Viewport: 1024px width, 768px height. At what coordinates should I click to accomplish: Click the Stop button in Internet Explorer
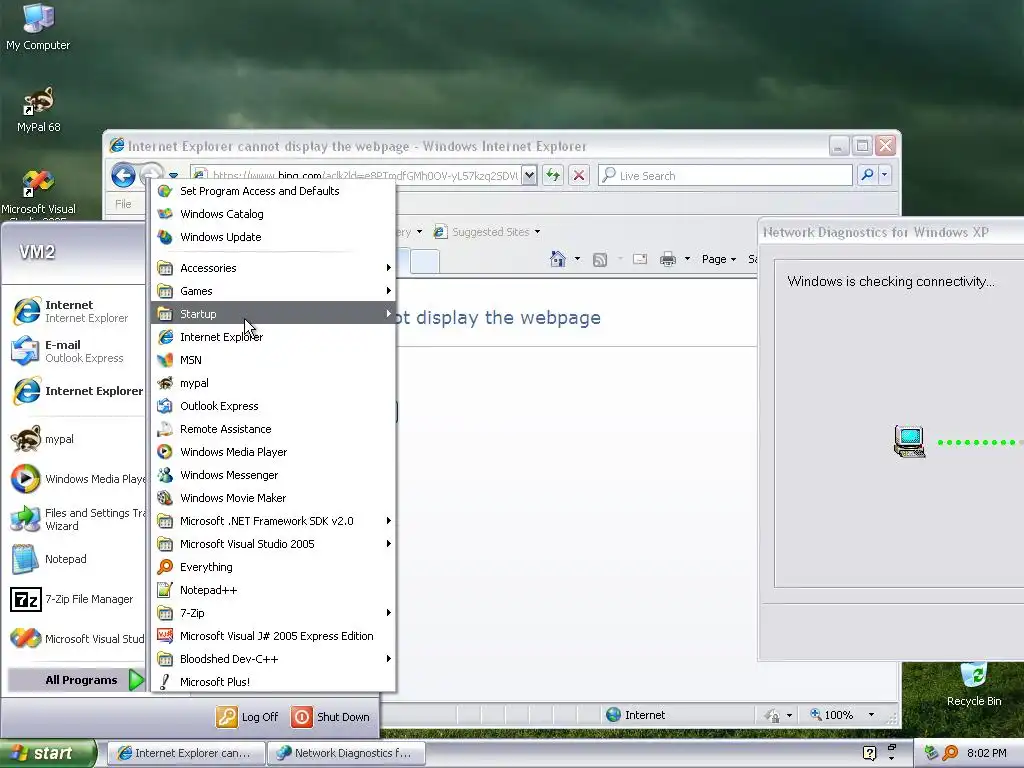[x=579, y=175]
